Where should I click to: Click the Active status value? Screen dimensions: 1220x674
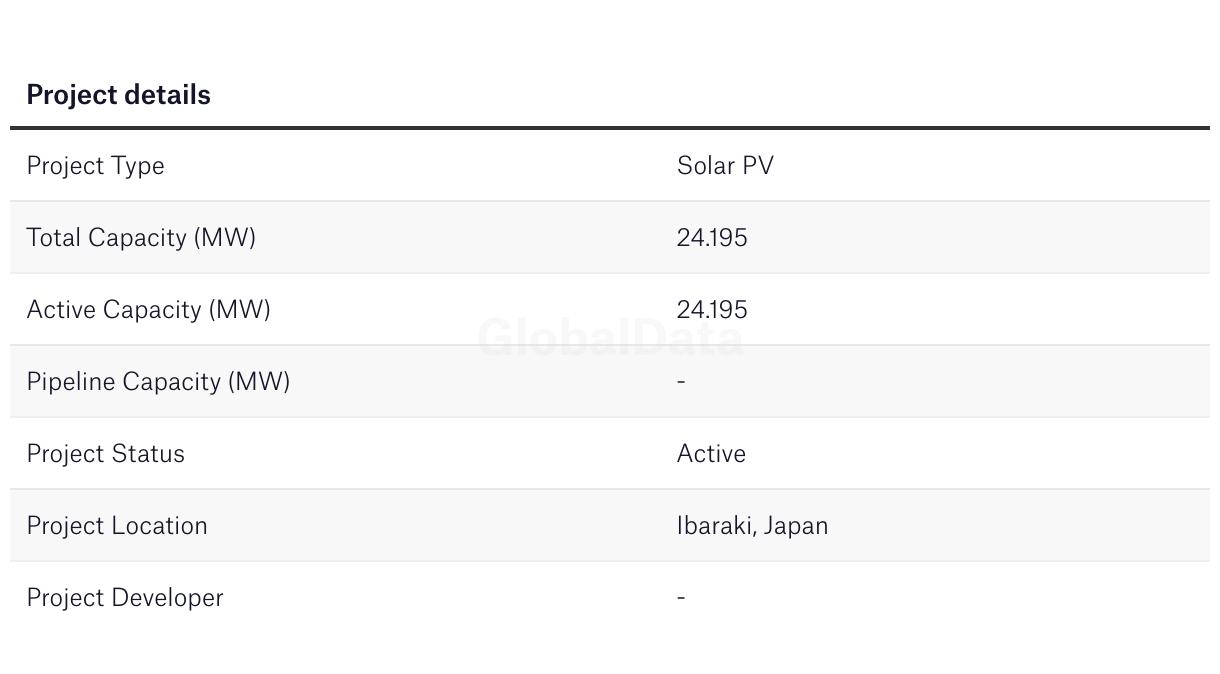[x=711, y=453]
